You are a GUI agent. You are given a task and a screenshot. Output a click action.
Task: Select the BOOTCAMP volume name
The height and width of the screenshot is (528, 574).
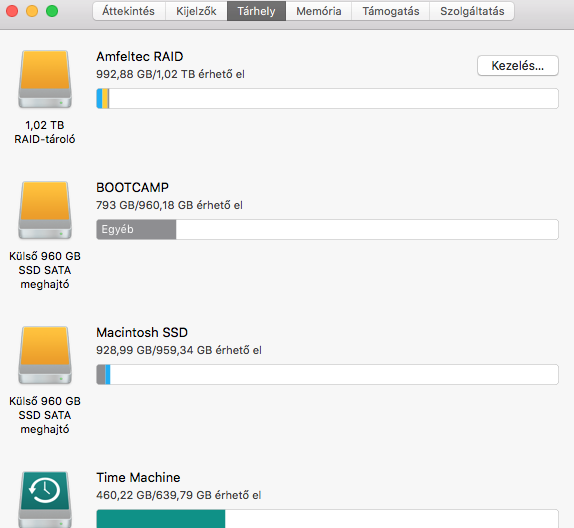pos(132,187)
